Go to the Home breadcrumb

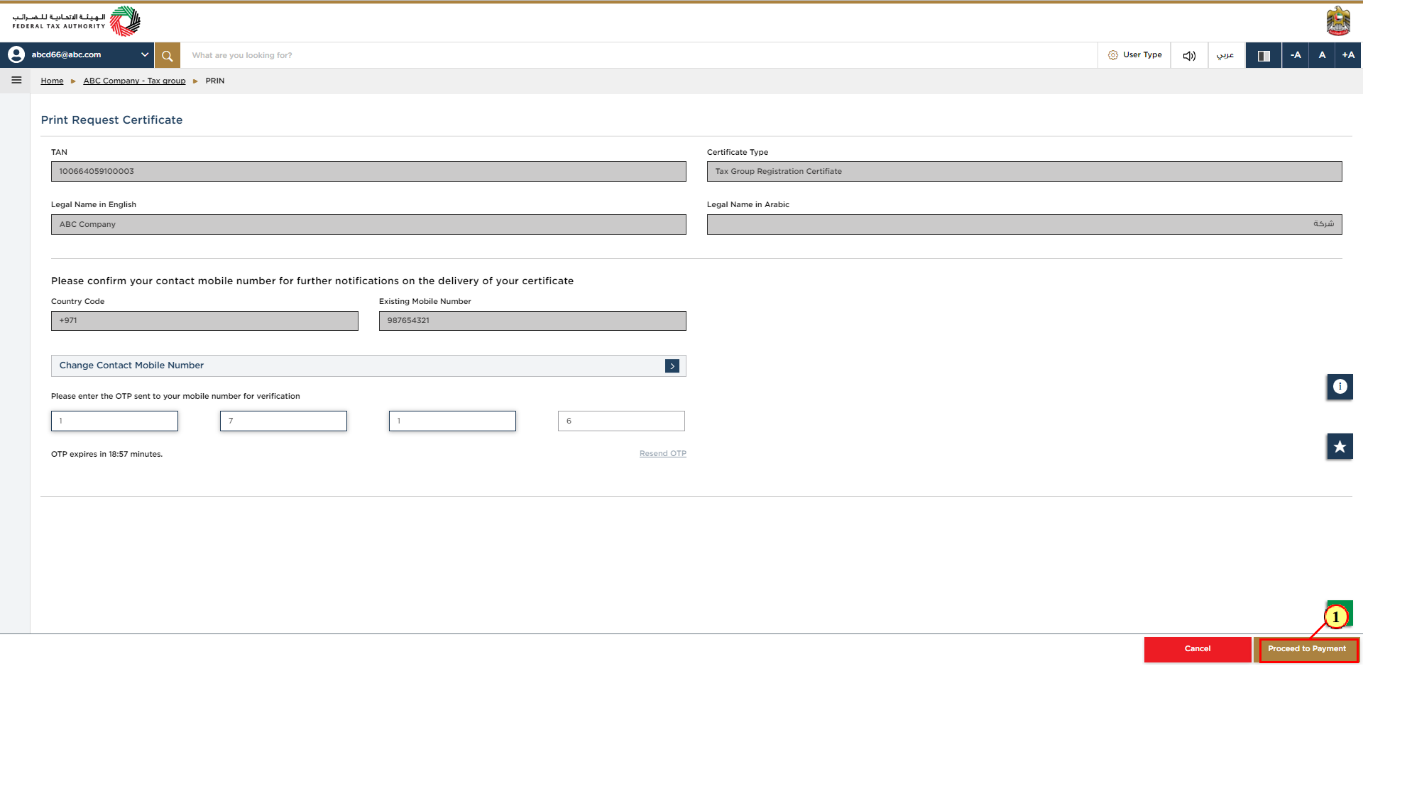52,80
